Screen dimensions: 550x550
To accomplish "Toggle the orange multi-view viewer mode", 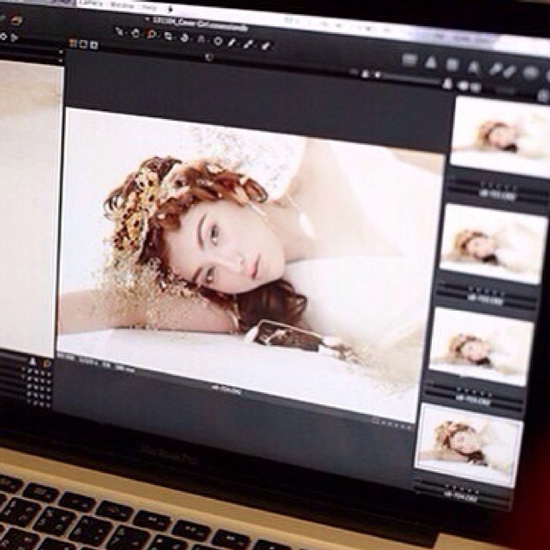I will [x=73, y=43].
